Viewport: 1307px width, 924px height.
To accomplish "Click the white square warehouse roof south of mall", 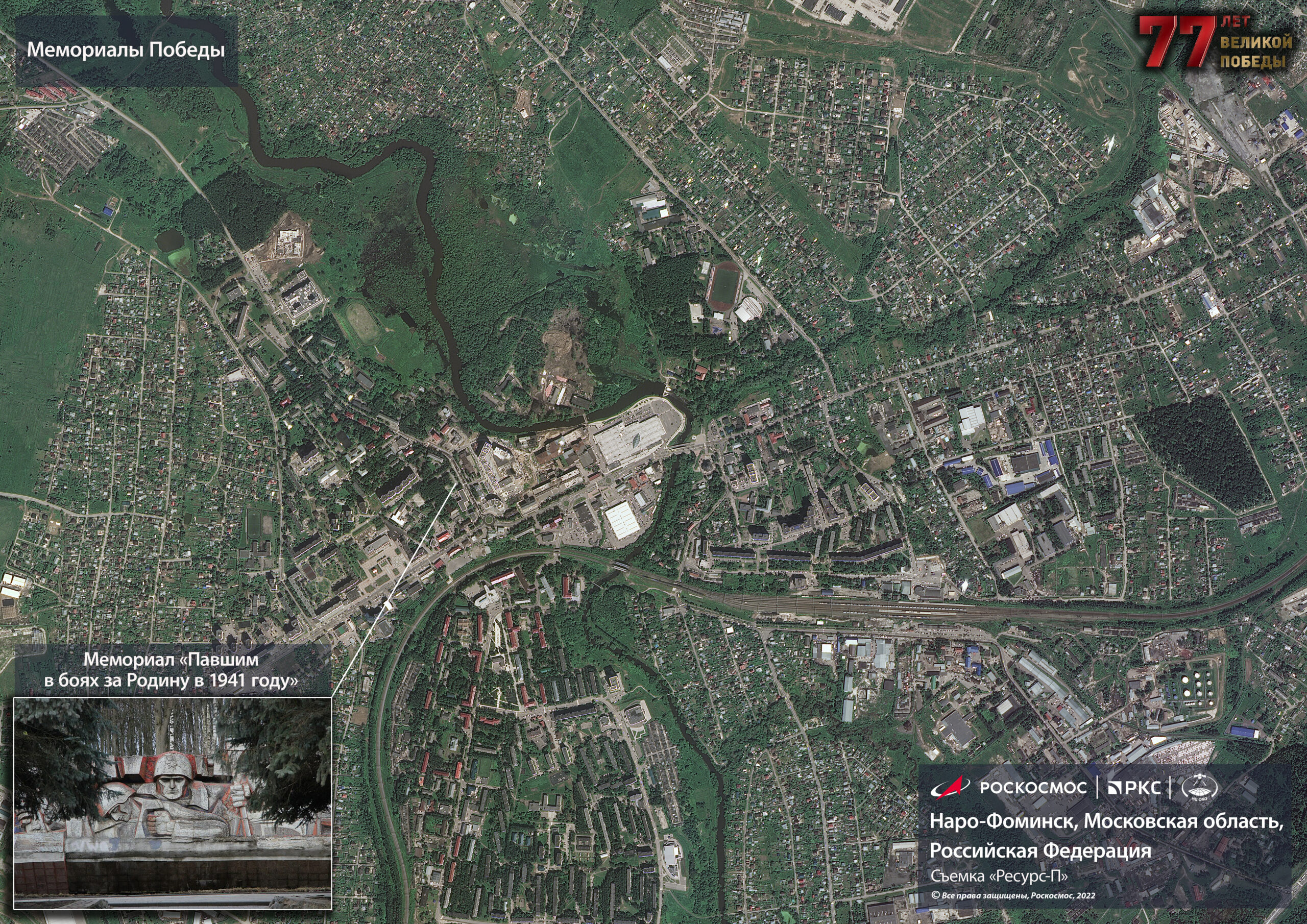I will coord(622,521).
